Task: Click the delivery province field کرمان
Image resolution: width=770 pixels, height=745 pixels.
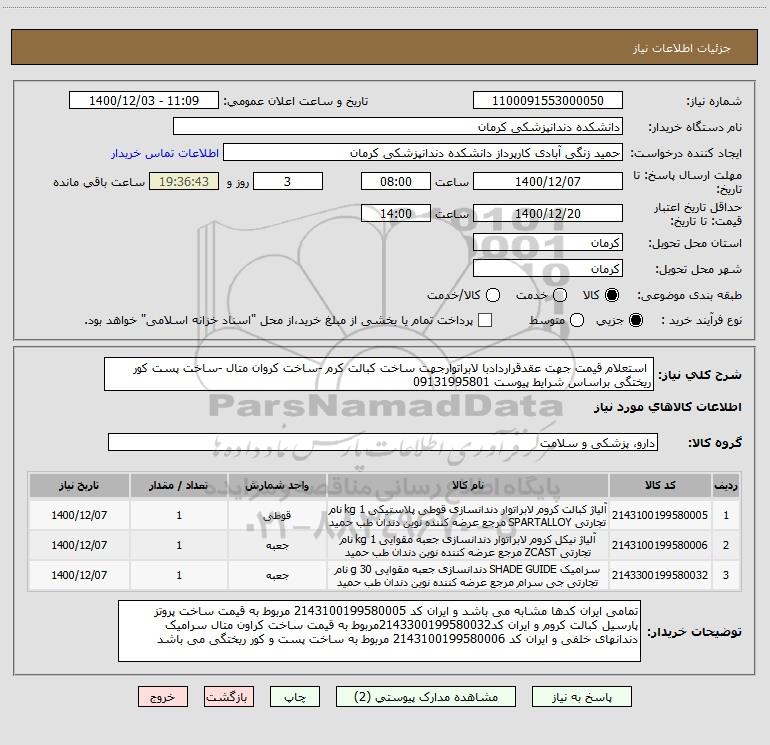Action: (548, 243)
